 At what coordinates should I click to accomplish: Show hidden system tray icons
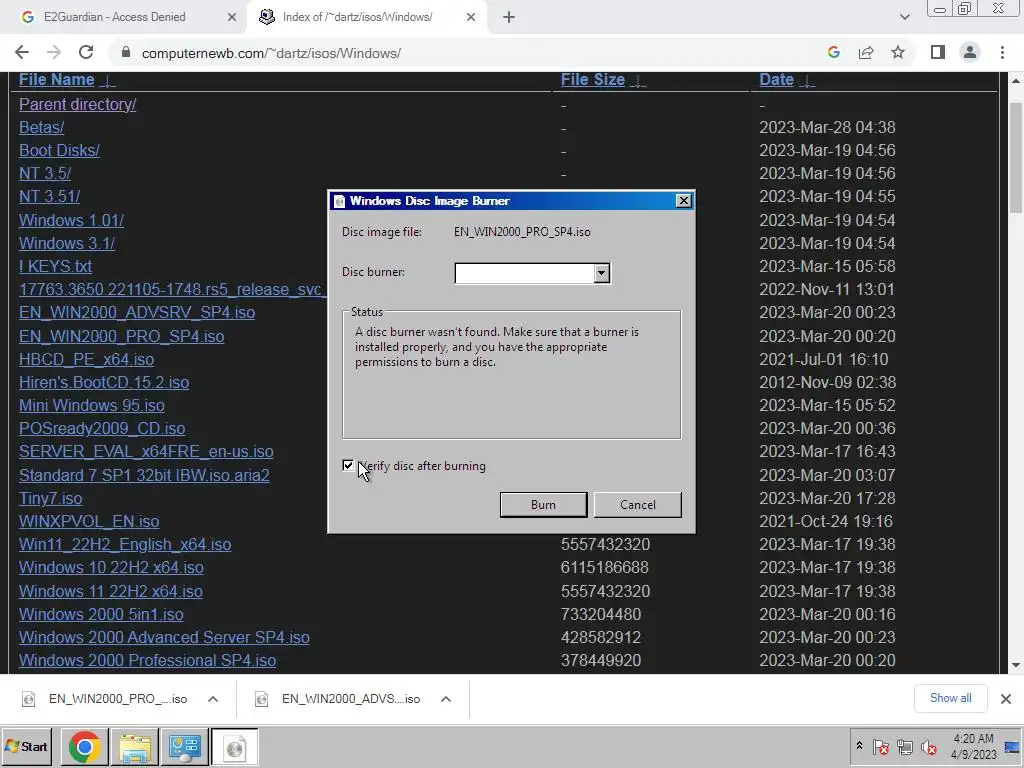(x=859, y=746)
